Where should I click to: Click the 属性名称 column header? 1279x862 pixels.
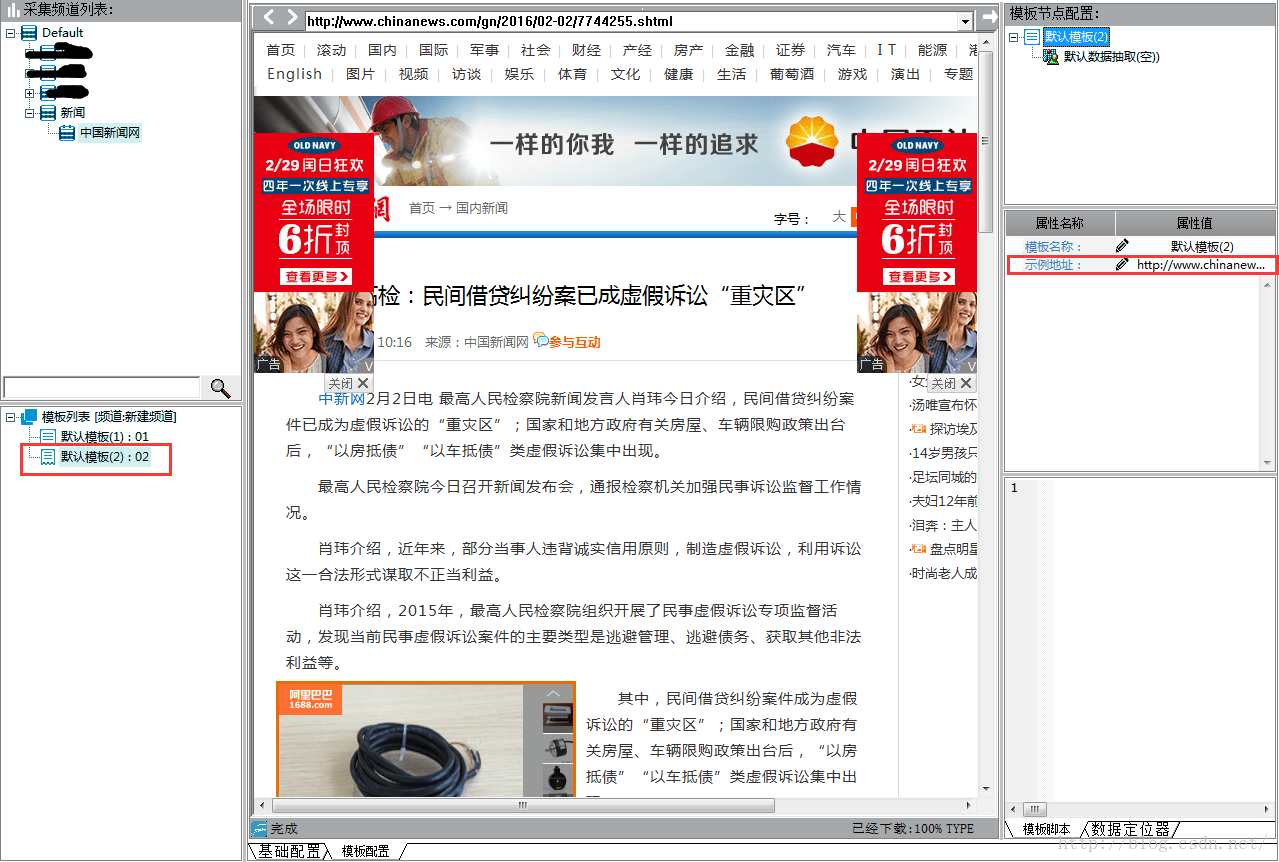point(1060,223)
